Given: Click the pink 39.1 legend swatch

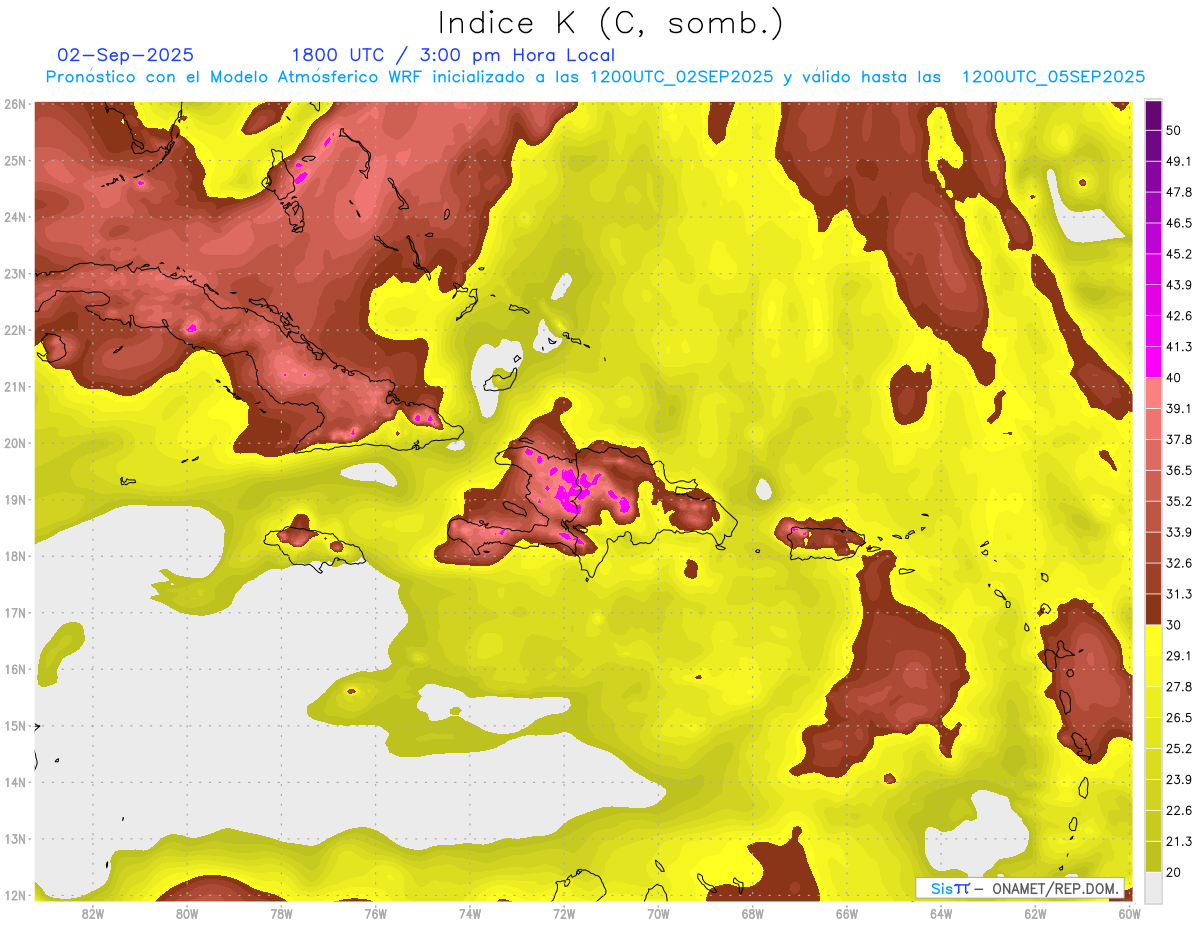Looking at the screenshot, I should point(1153,393).
